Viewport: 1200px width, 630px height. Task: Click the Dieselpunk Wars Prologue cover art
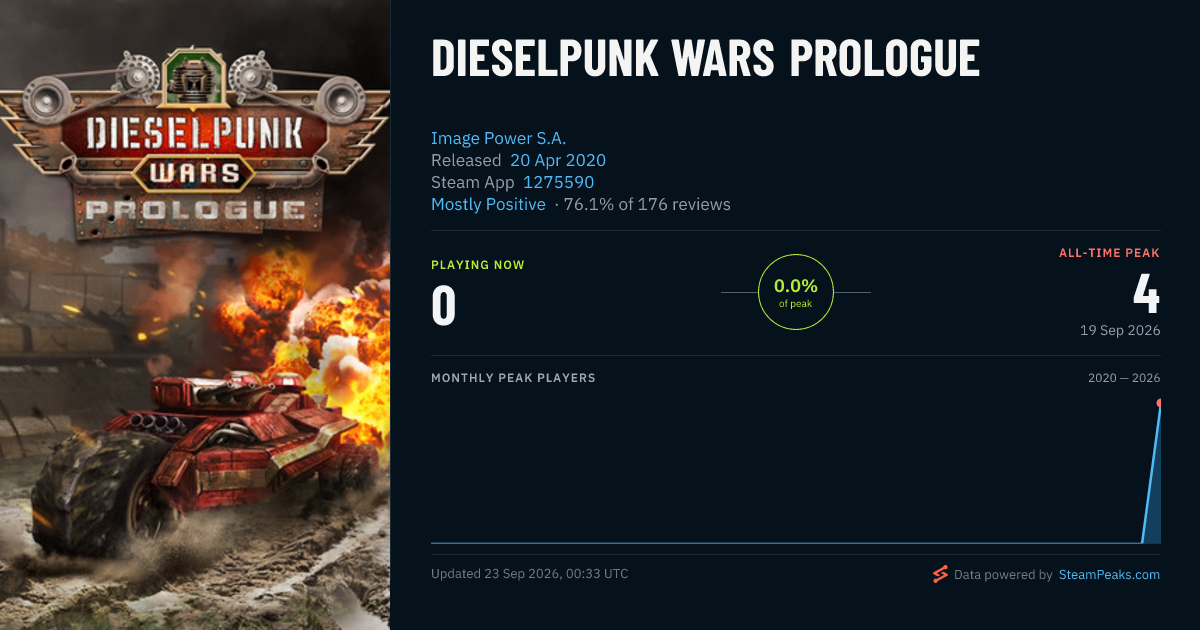(195, 315)
